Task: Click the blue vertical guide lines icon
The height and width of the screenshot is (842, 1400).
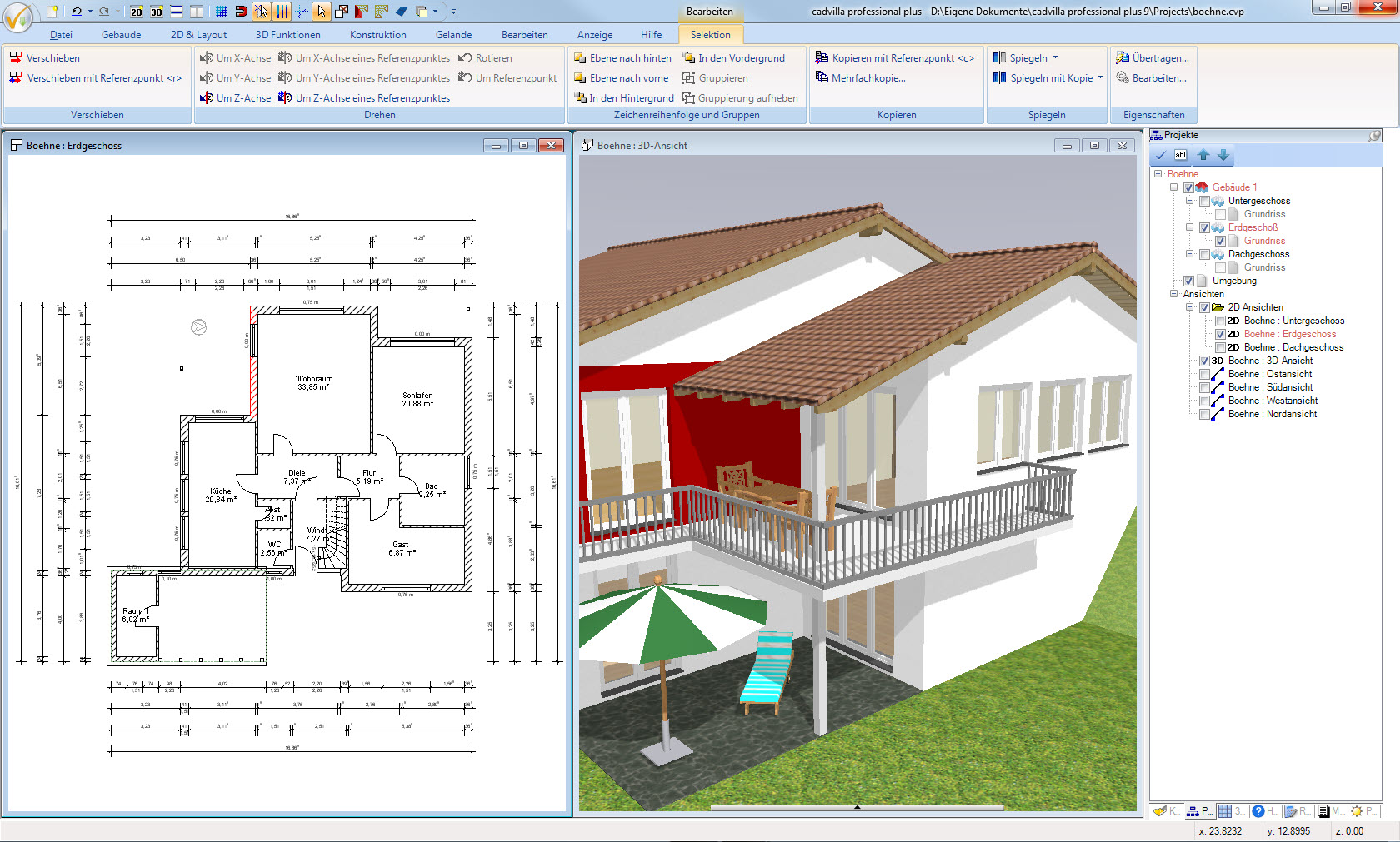Action: [282, 12]
